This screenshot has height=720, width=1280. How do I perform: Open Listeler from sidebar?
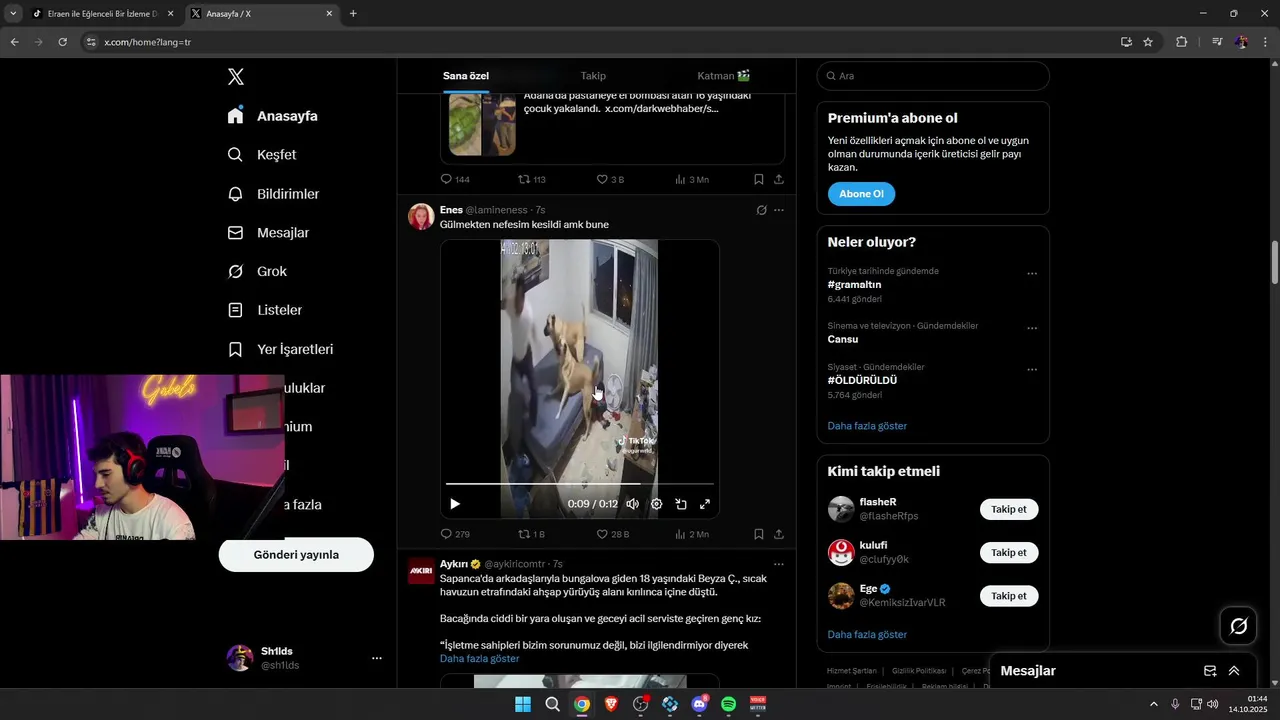264,311
